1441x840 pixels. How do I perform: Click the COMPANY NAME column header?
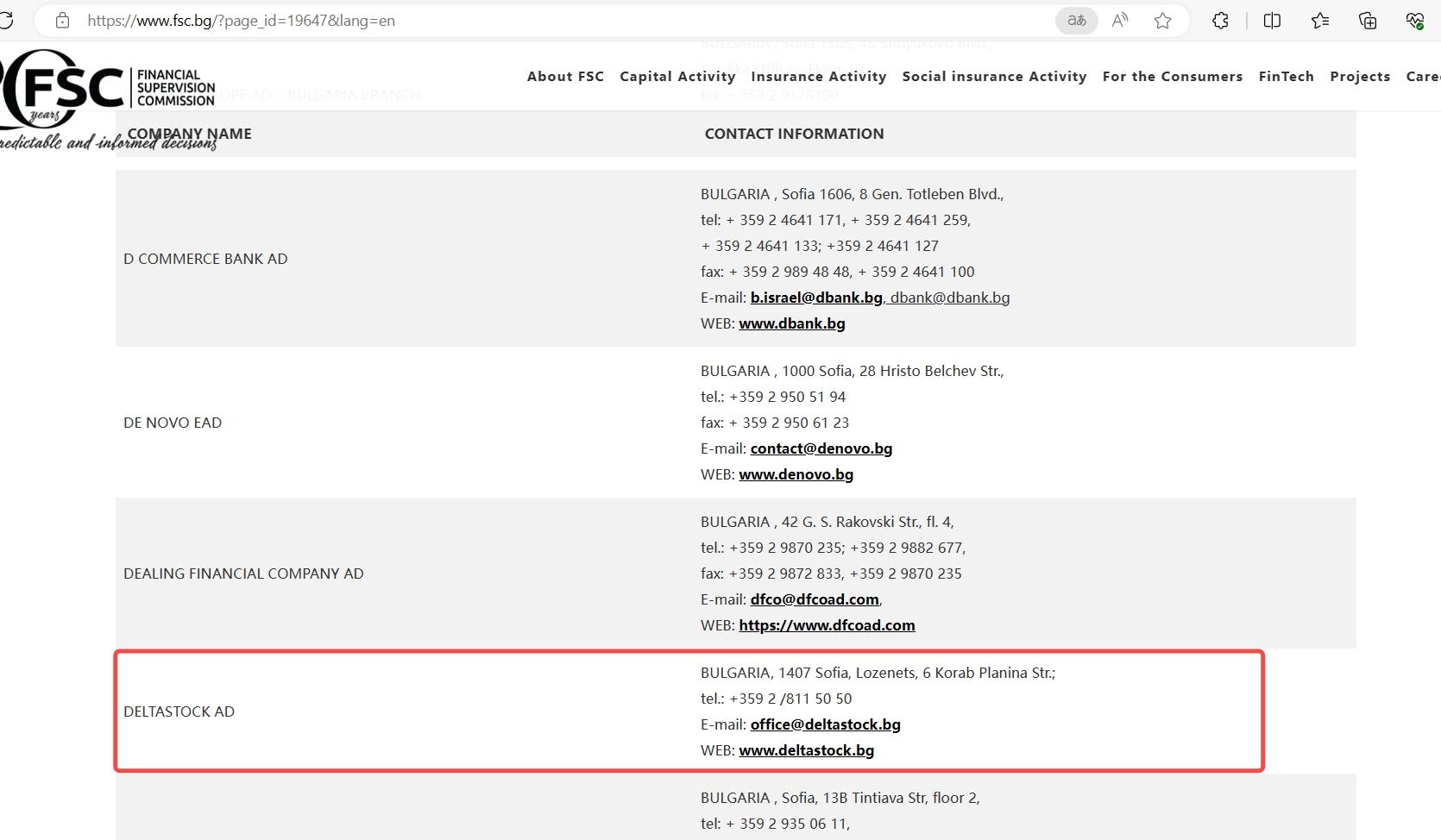coord(190,134)
